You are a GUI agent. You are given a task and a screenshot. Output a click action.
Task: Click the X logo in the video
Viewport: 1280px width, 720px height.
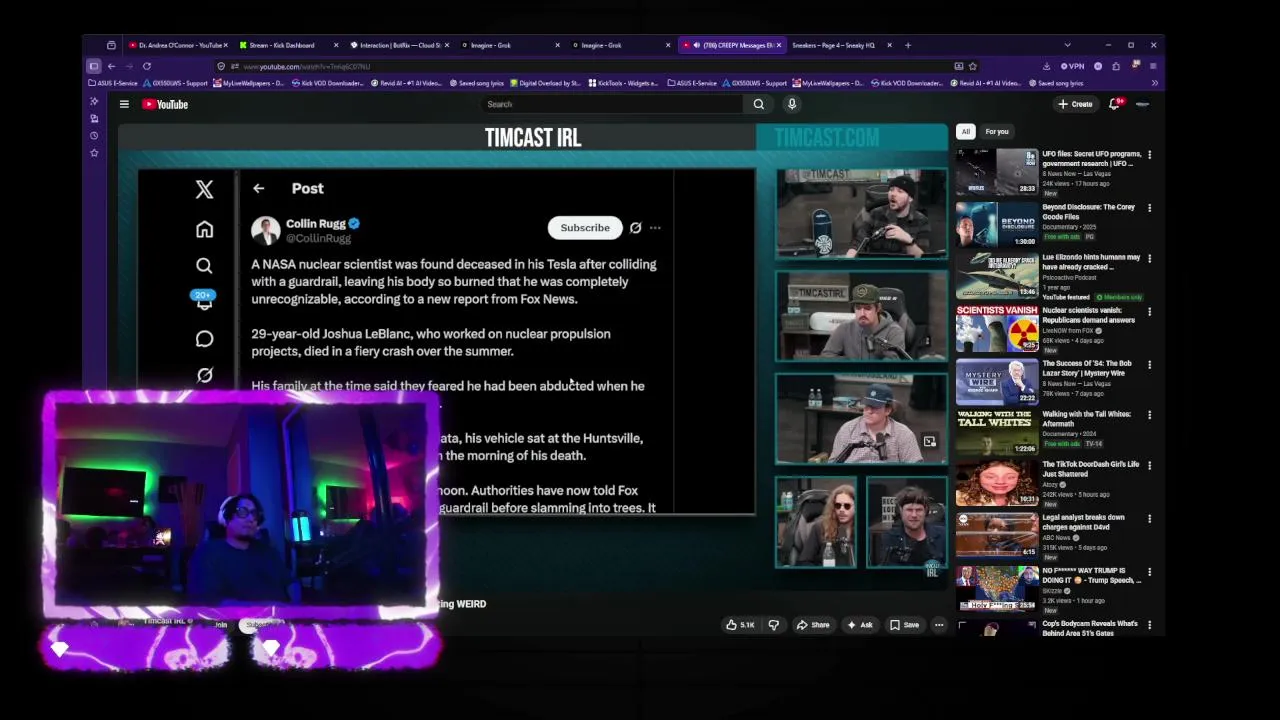[204, 189]
